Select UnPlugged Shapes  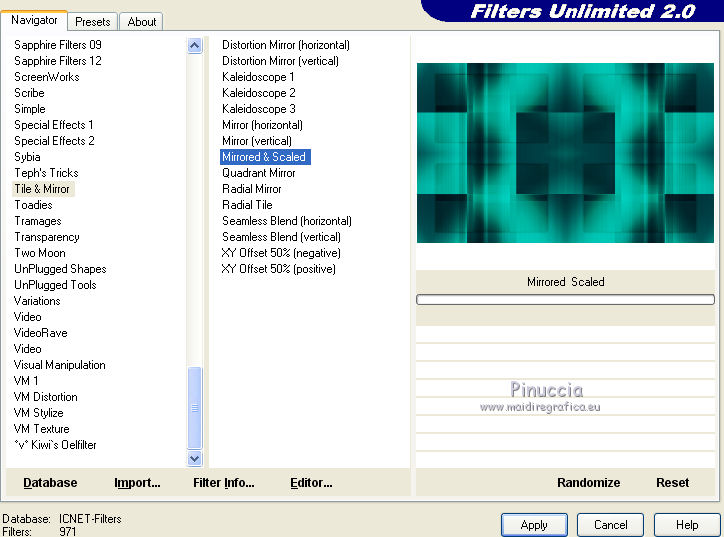[60, 269]
